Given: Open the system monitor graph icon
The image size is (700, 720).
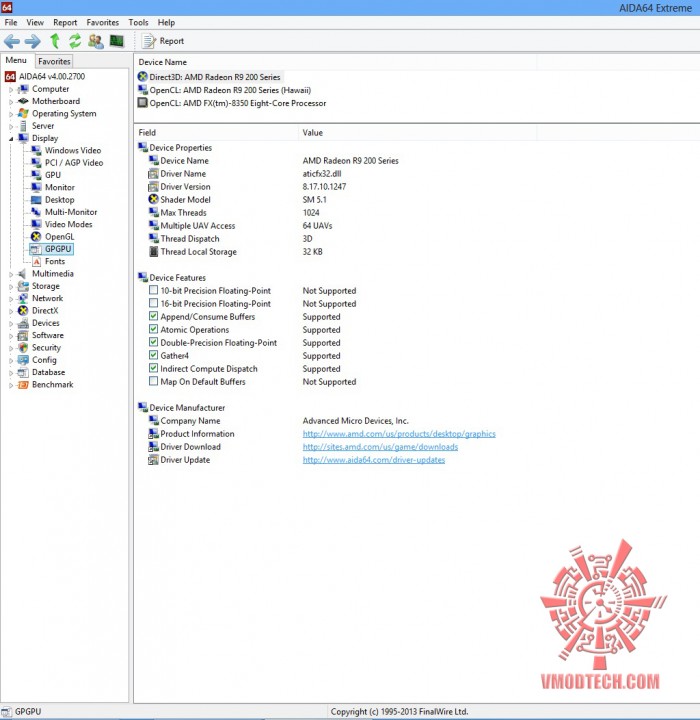Looking at the screenshot, I should (x=117, y=41).
